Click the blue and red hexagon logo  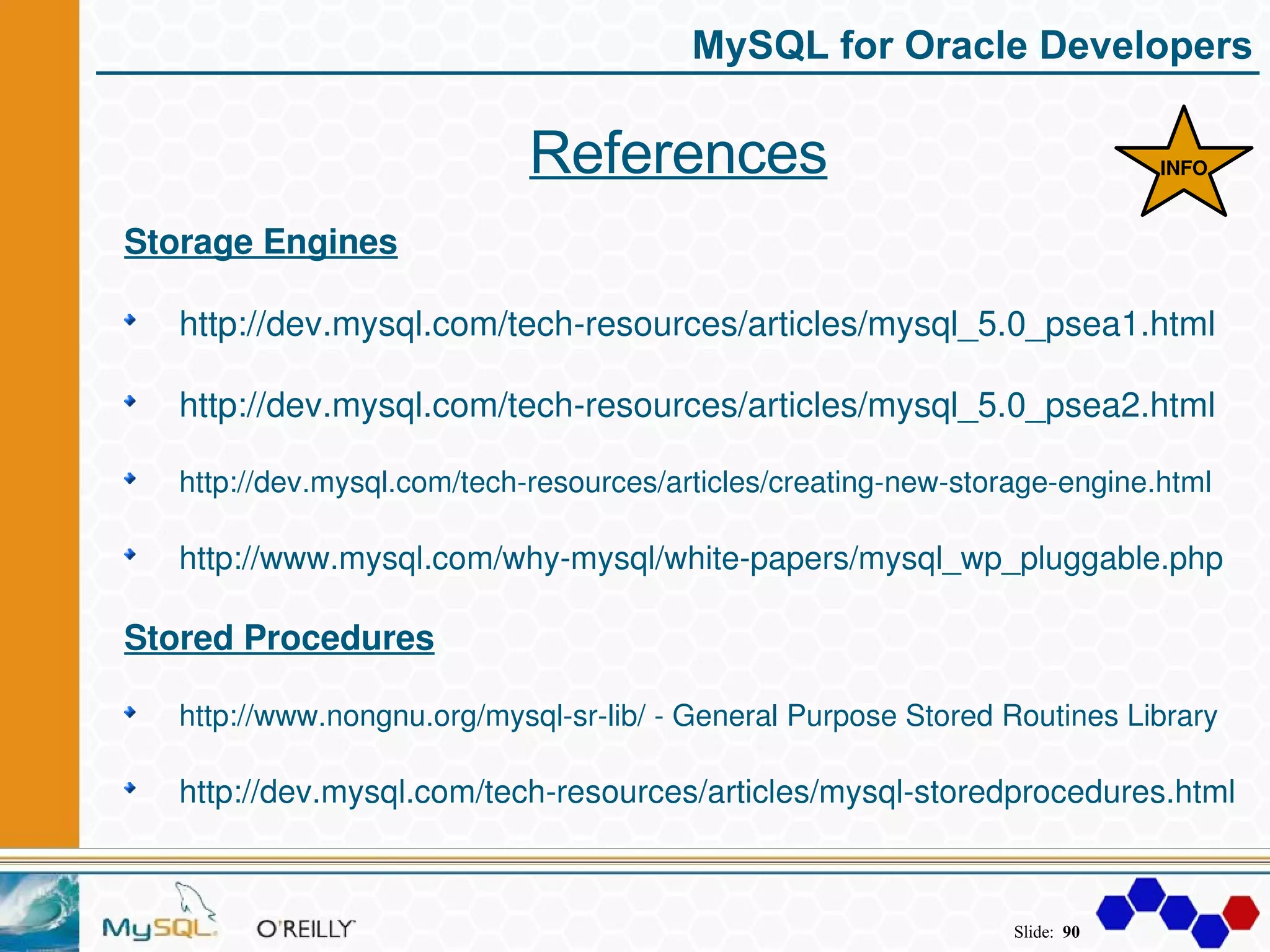[1178, 912]
